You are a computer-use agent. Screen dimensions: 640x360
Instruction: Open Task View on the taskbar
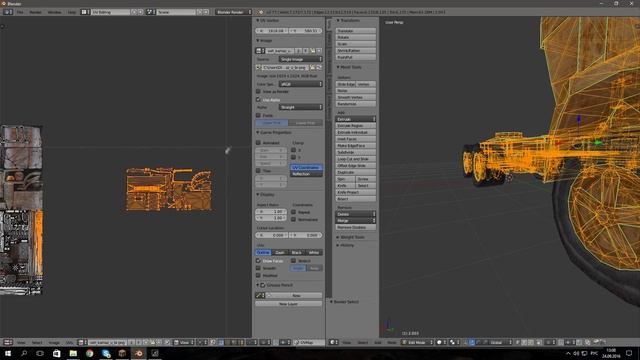(x=40, y=353)
